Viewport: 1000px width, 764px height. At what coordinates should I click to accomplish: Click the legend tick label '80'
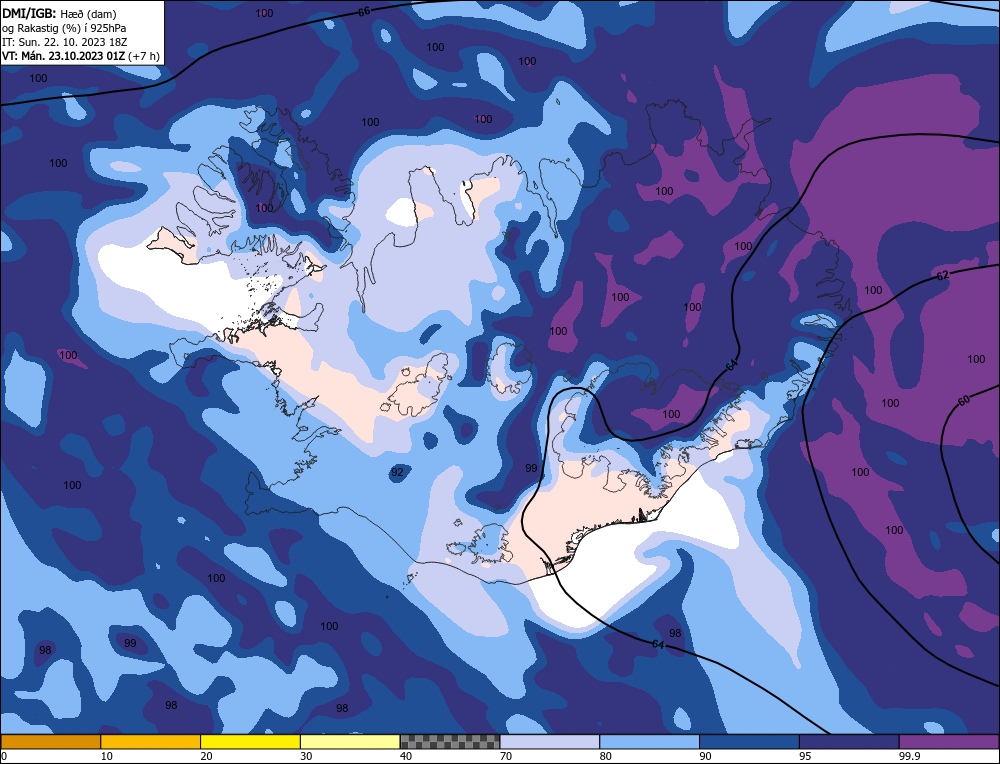coord(606,756)
